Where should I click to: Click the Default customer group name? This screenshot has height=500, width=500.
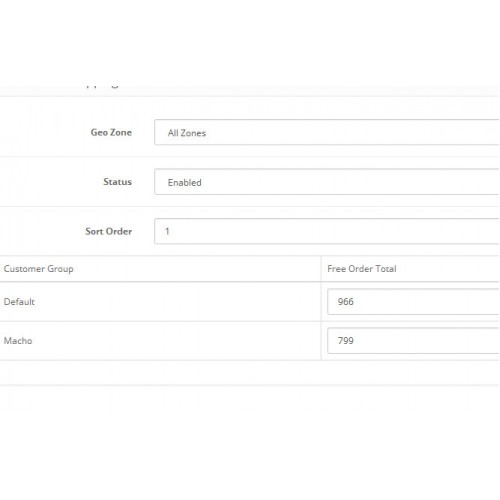coord(19,302)
